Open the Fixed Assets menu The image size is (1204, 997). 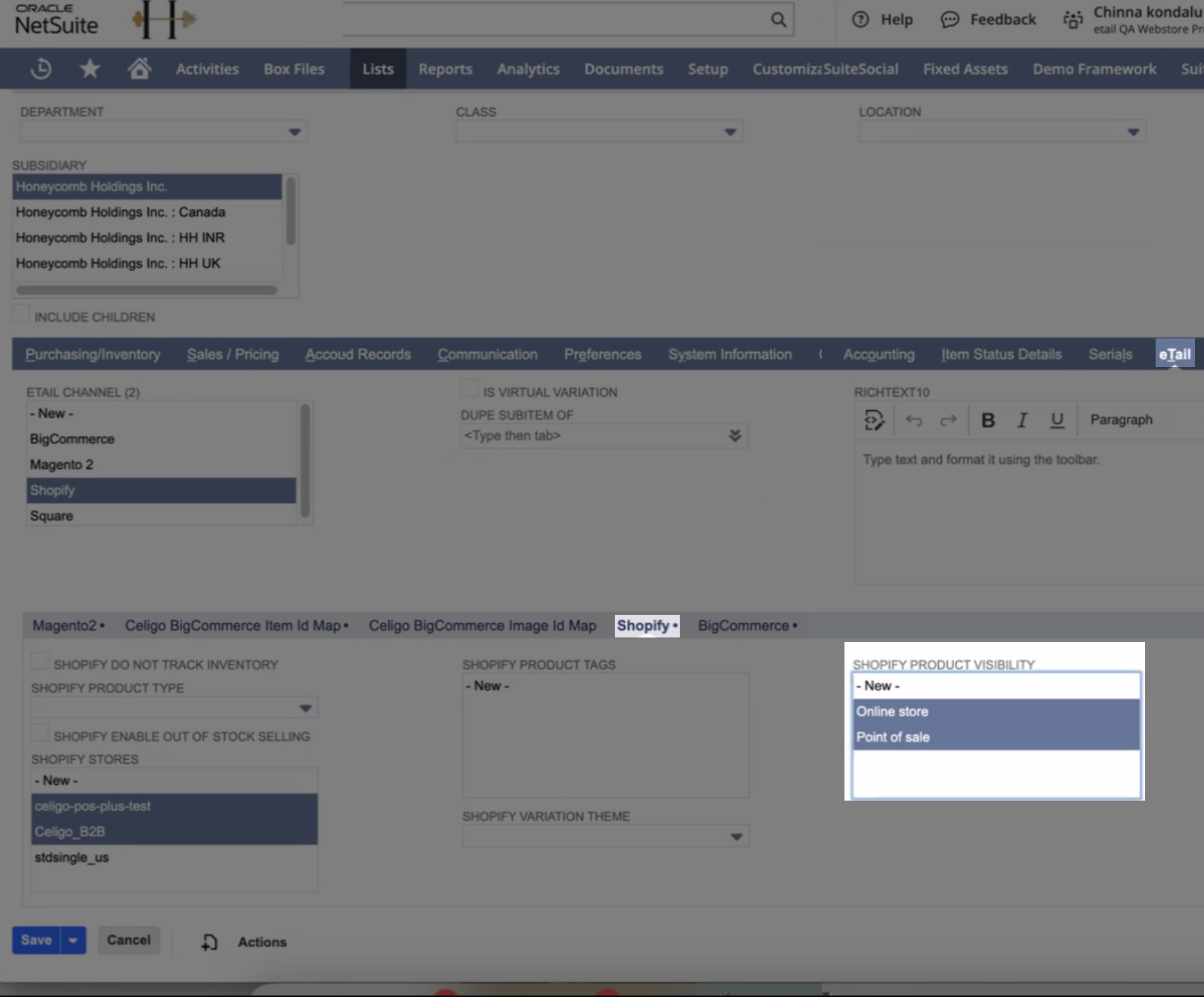965,69
